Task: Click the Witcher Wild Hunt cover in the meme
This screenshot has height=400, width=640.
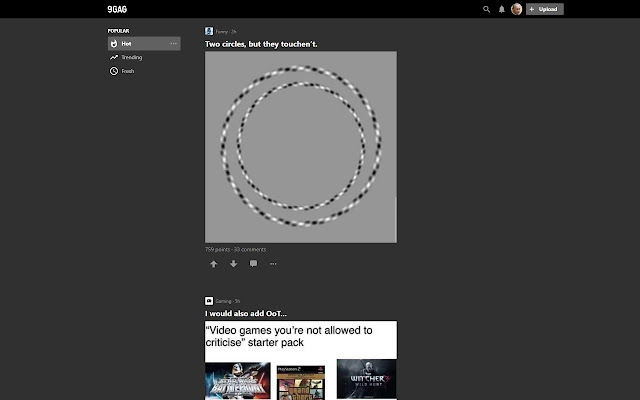Action: coord(367,379)
